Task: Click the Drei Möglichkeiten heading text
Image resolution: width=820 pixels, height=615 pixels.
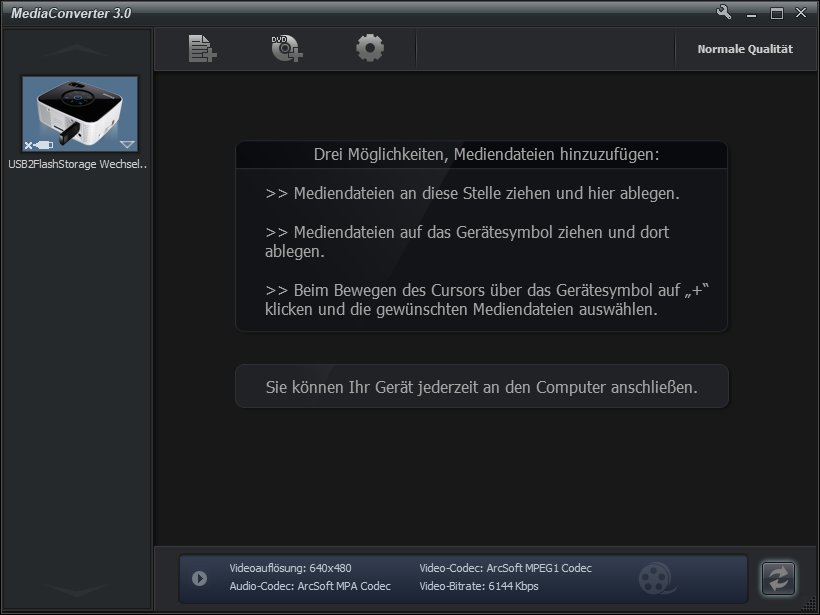Action: (x=486, y=155)
